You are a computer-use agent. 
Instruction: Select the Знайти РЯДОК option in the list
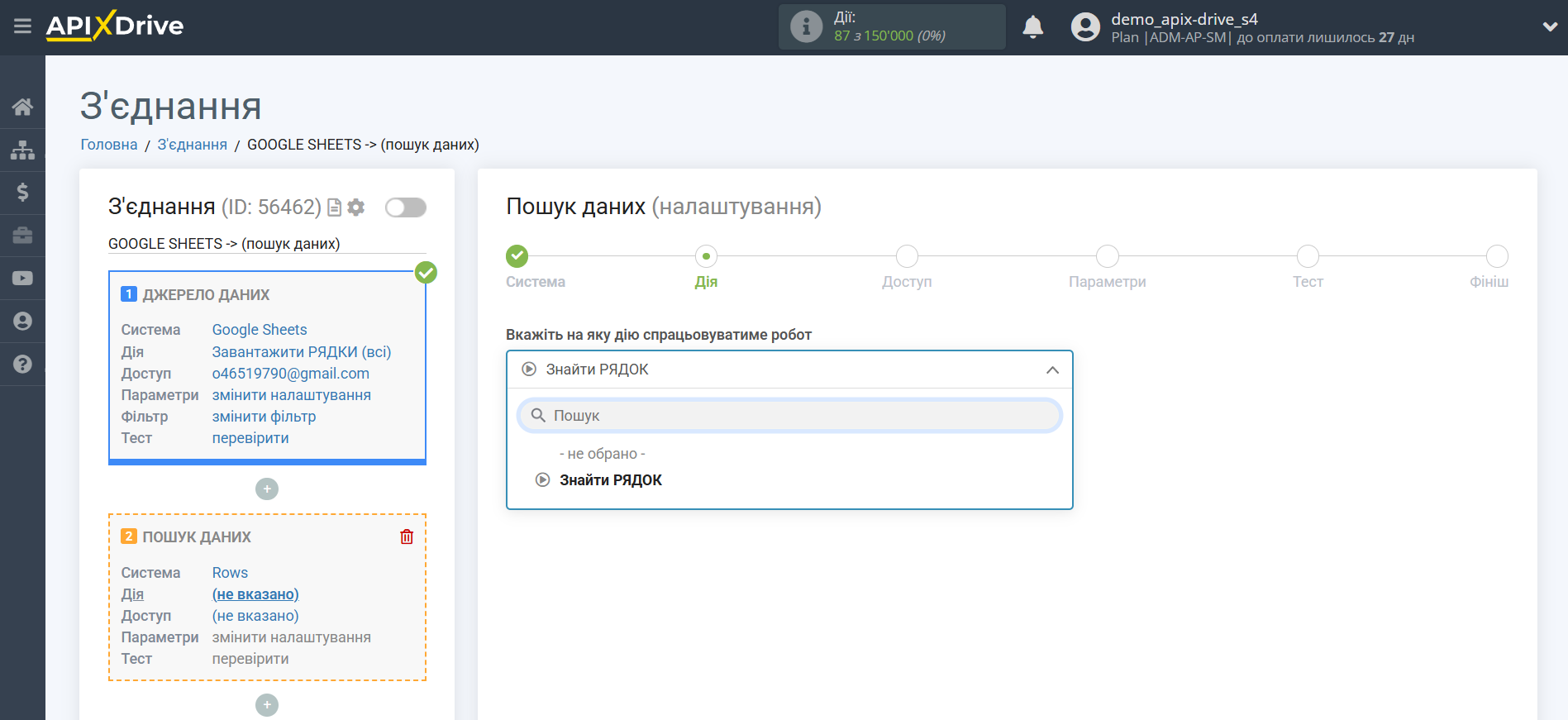610,480
